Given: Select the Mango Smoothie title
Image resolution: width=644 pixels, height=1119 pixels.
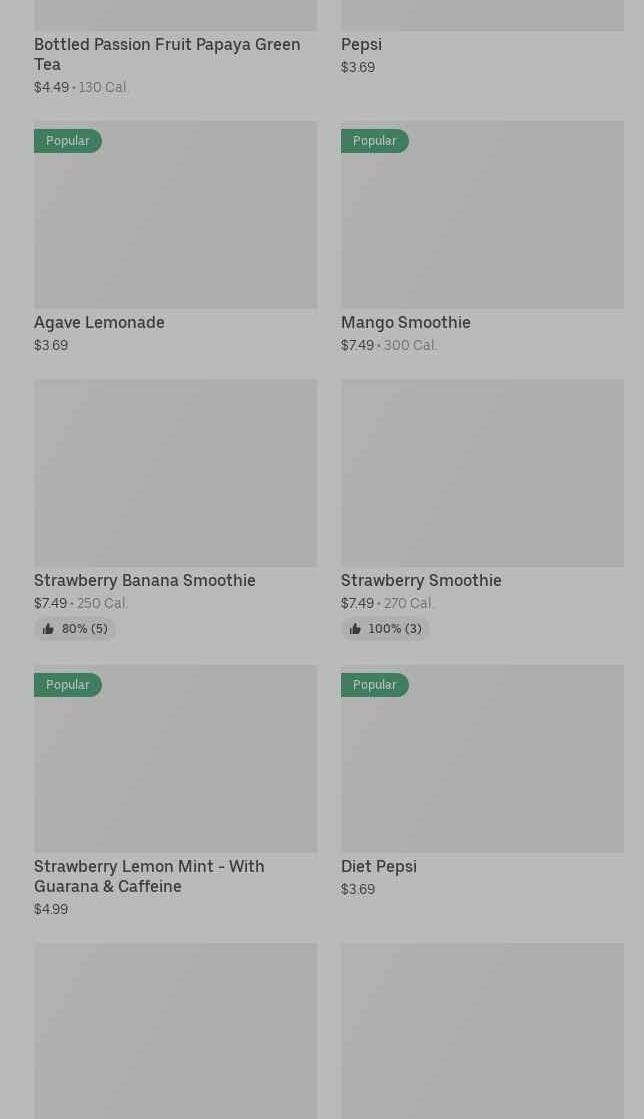Looking at the screenshot, I should [405, 322].
